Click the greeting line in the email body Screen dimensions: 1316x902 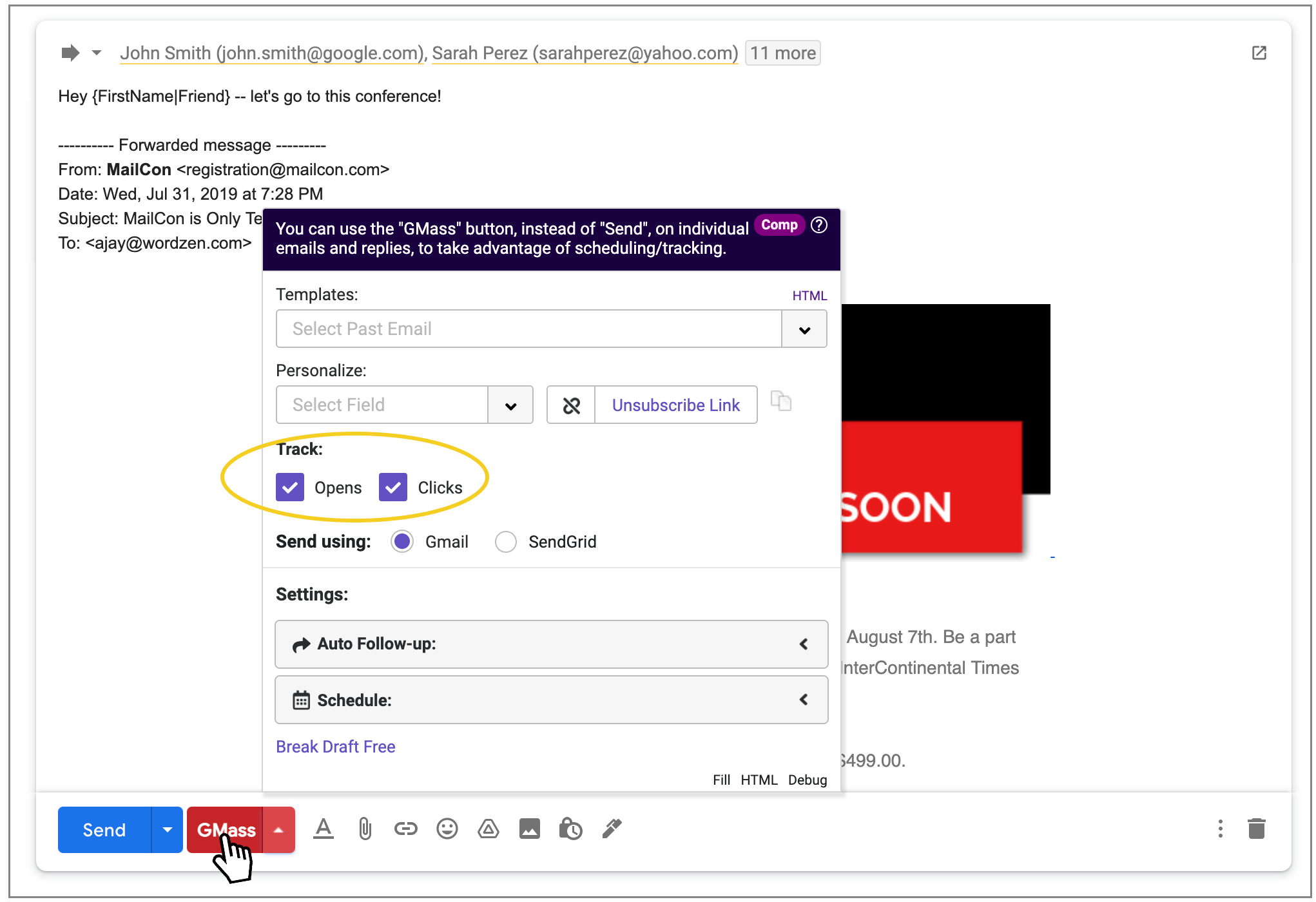tap(249, 96)
